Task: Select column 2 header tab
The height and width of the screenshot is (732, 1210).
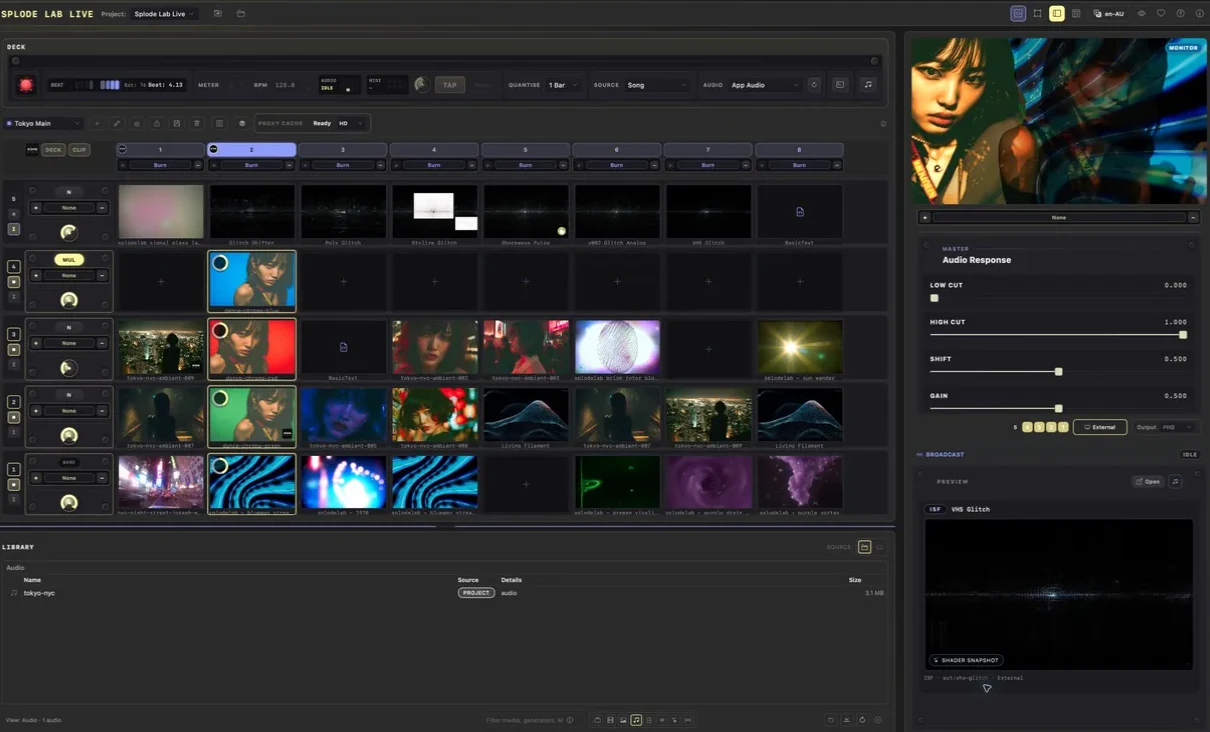Action: (x=251, y=150)
